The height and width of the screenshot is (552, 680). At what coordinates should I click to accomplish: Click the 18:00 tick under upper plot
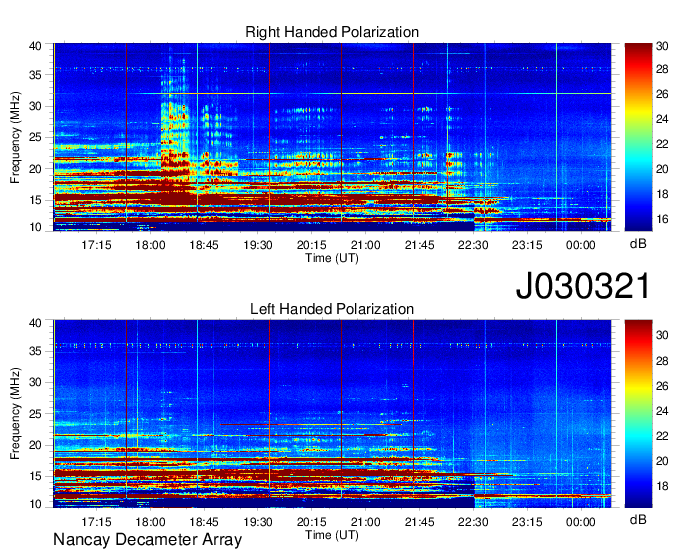coord(150,245)
